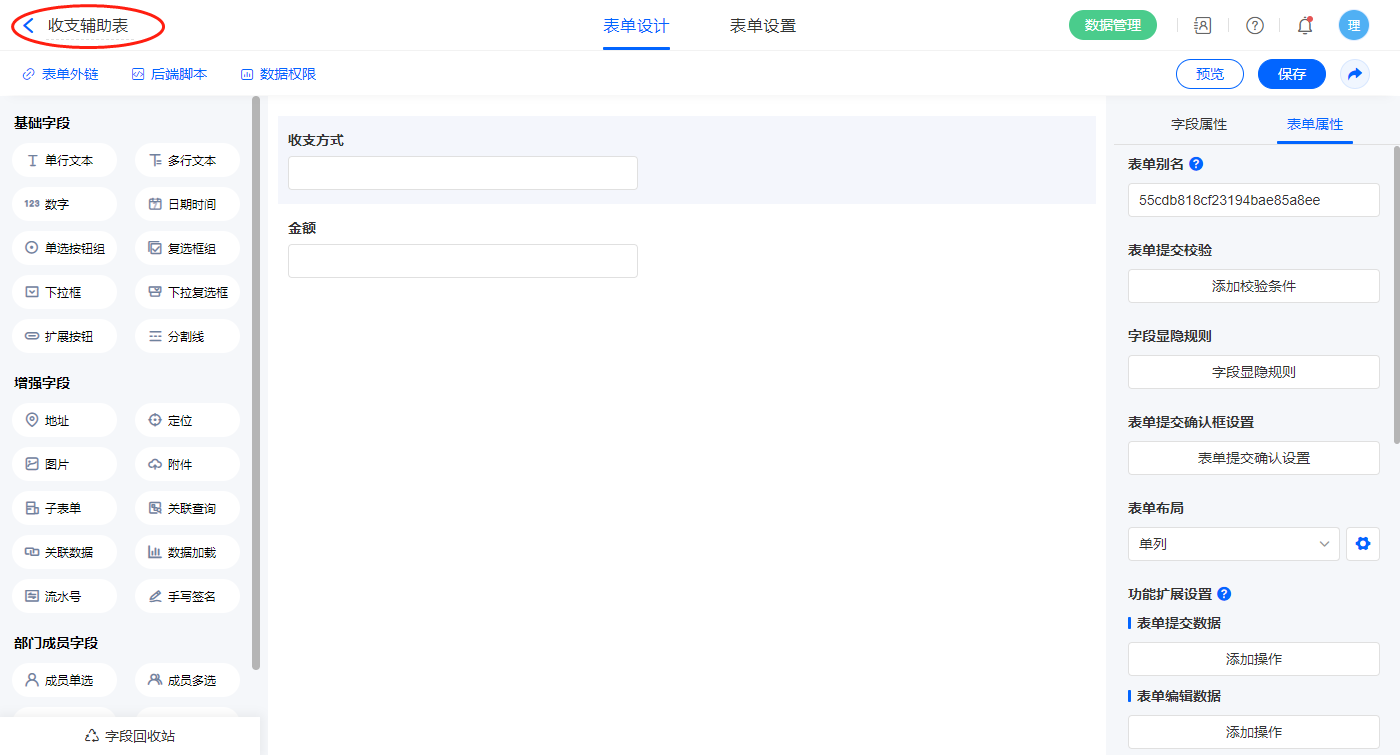
Task: Add the 单选按钮组 field
Action: click(65, 248)
